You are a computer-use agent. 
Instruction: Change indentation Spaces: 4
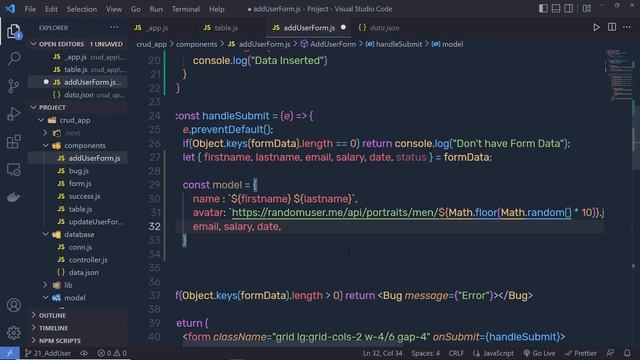[425, 353]
